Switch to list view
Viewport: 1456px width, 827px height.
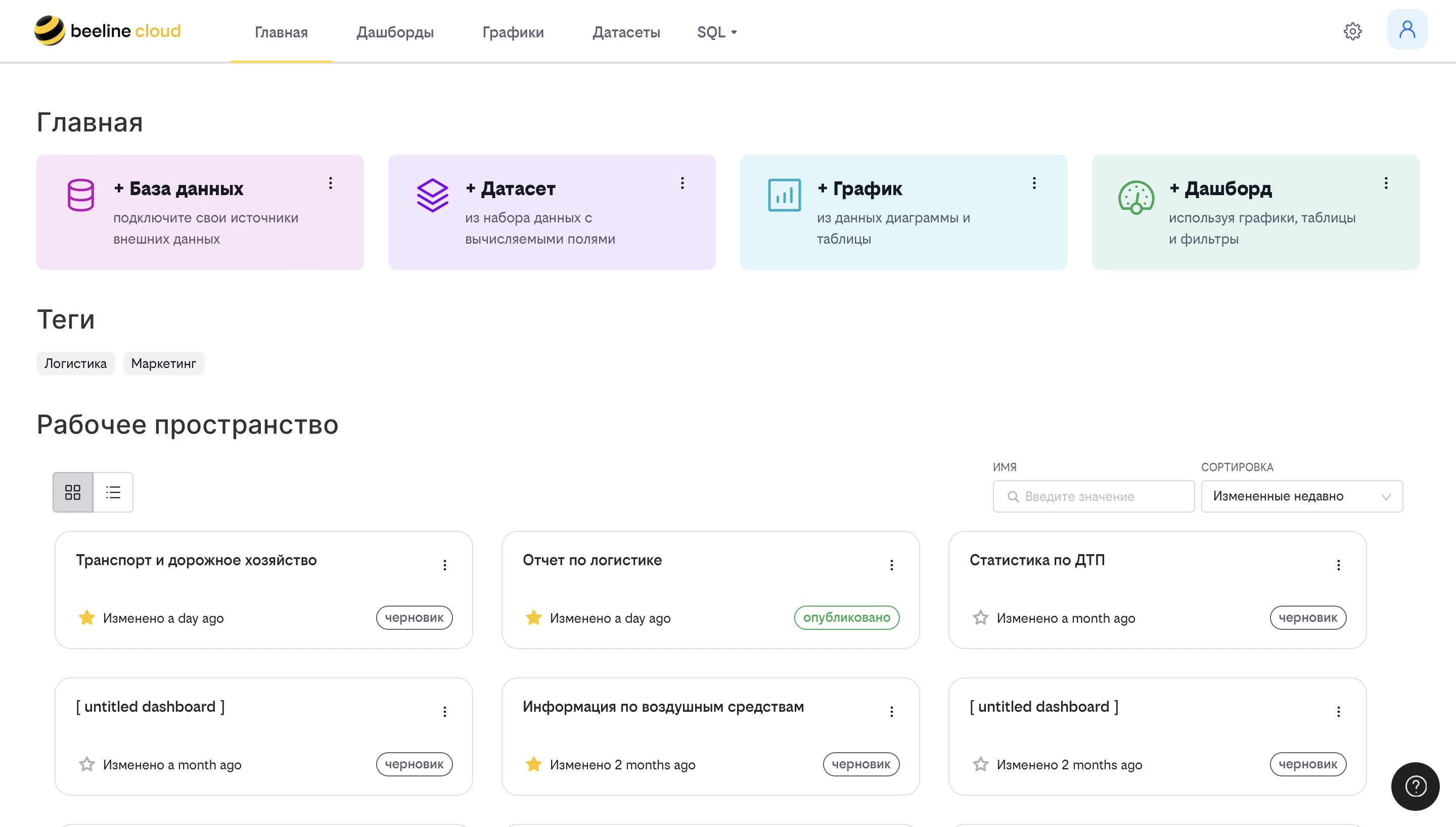click(x=113, y=492)
